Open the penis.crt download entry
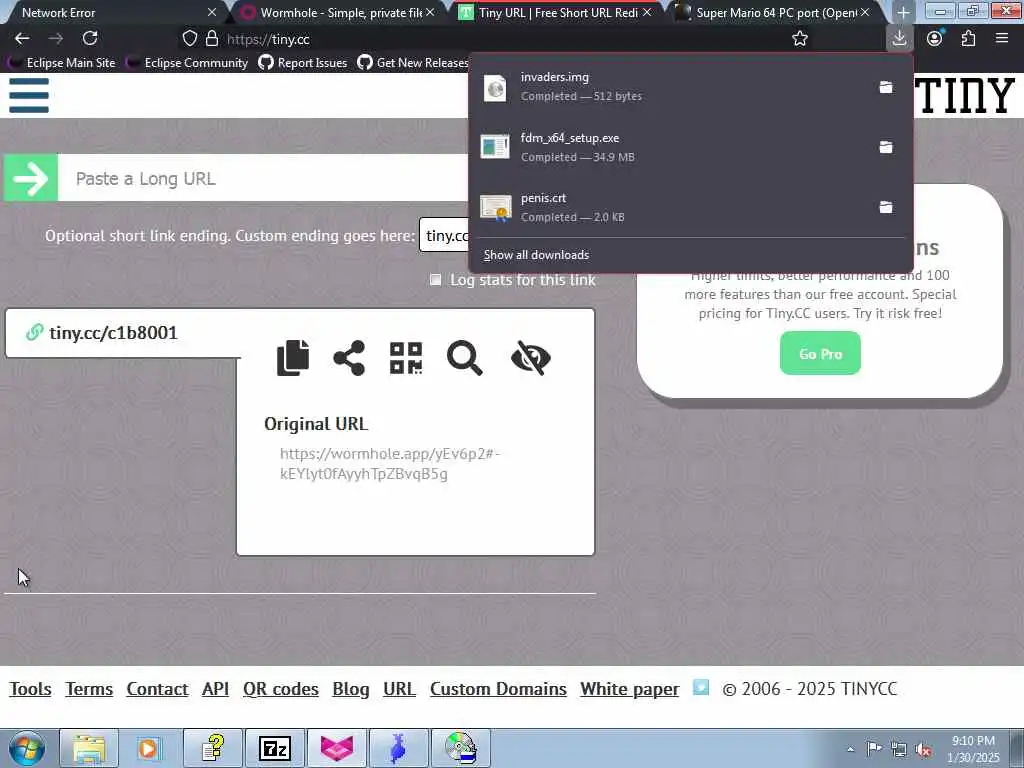Image resolution: width=1024 pixels, height=768 pixels. [x=673, y=207]
